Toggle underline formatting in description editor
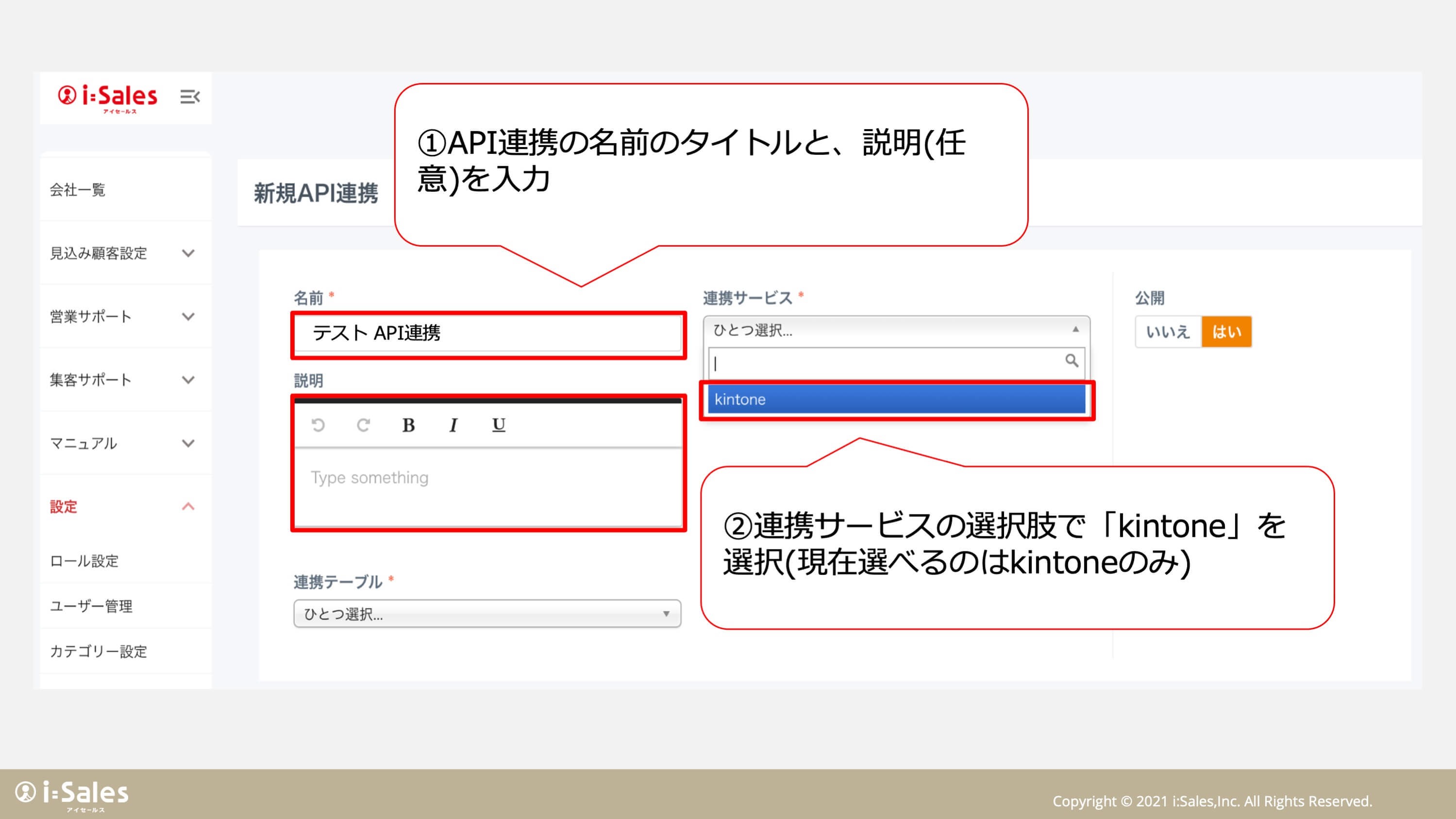The image size is (1456, 819). coord(498,425)
